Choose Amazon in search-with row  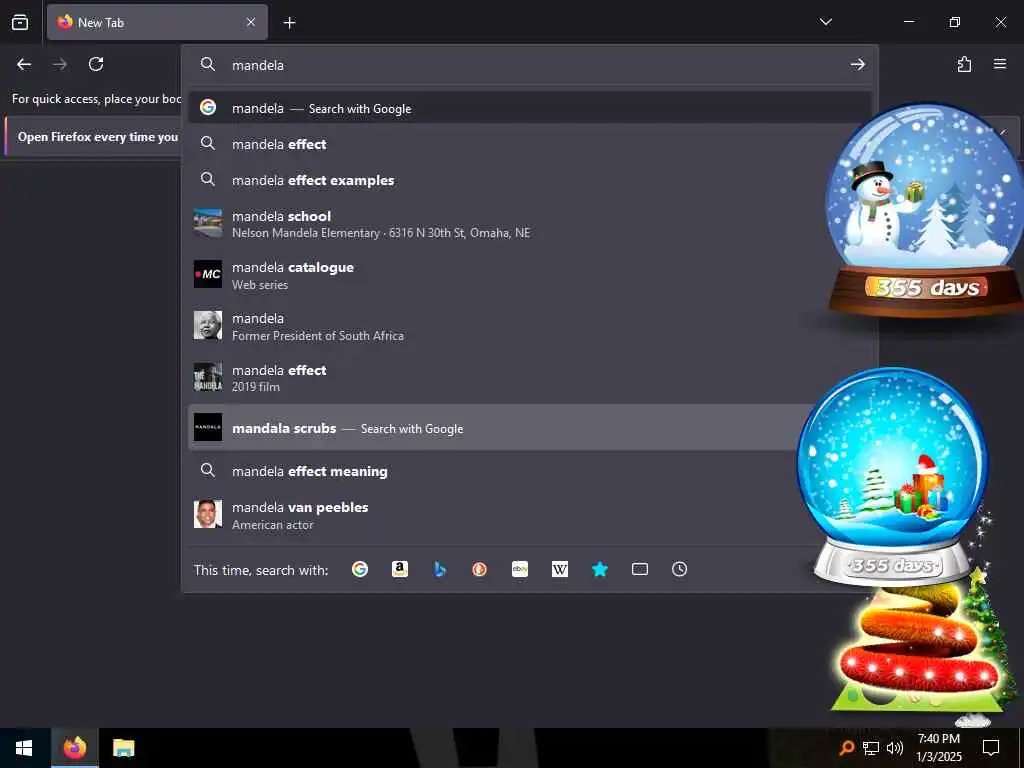(400, 569)
